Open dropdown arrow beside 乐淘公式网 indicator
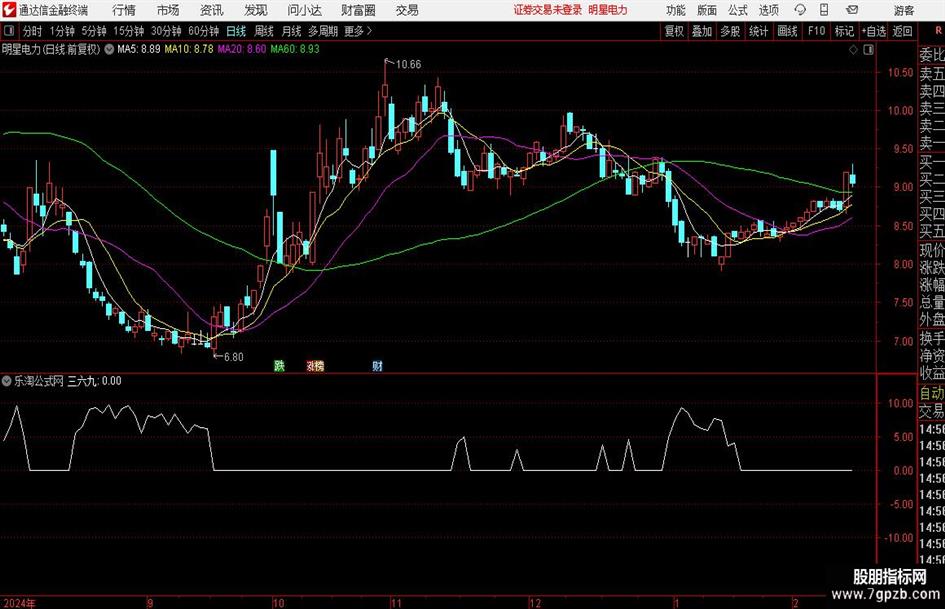 tap(7, 381)
